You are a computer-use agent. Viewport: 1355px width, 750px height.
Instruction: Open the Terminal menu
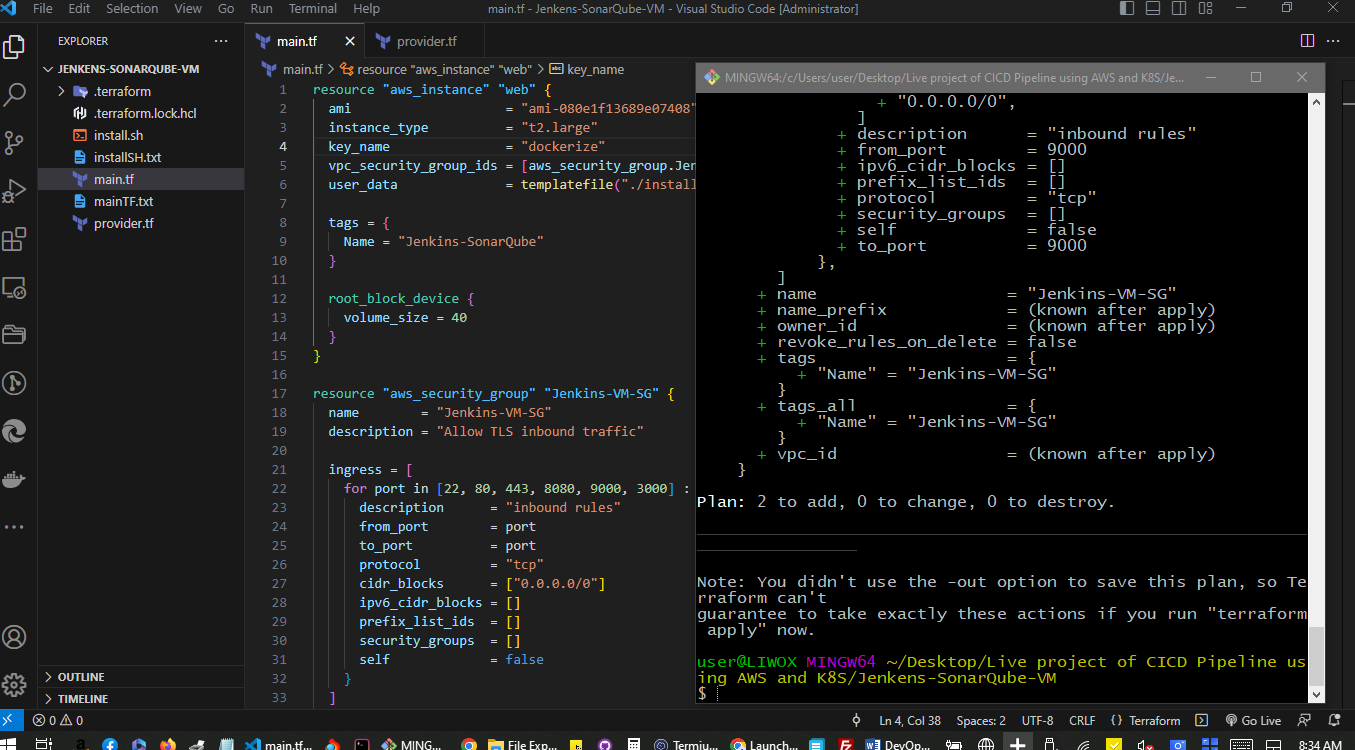click(312, 9)
